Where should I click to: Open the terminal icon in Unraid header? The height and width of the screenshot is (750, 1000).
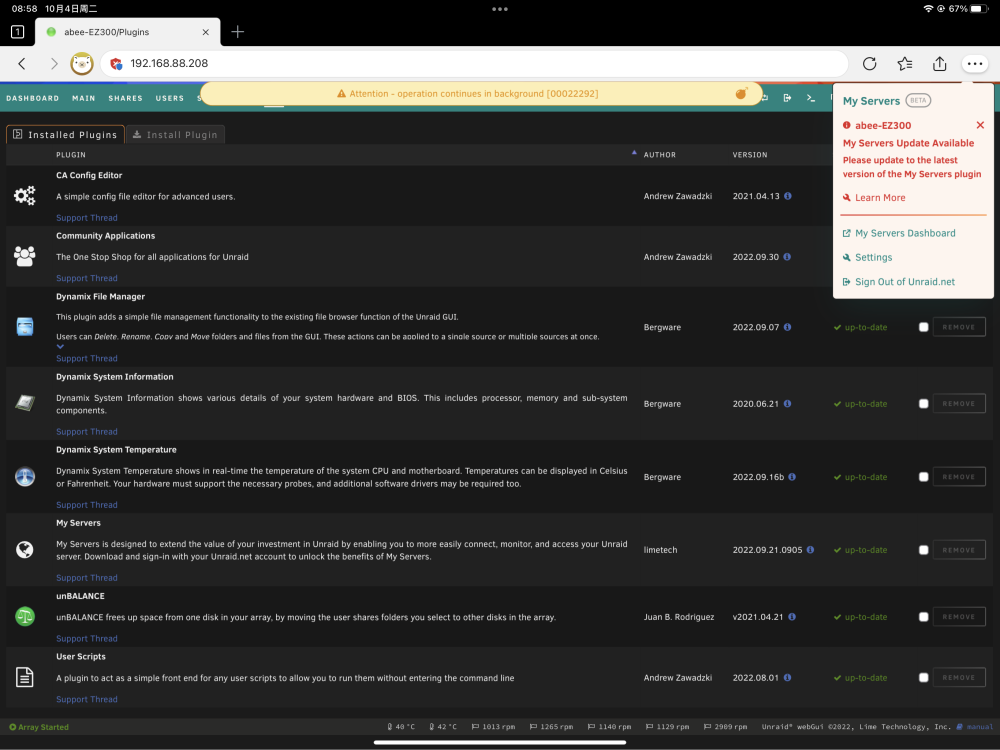click(x=811, y=98)
